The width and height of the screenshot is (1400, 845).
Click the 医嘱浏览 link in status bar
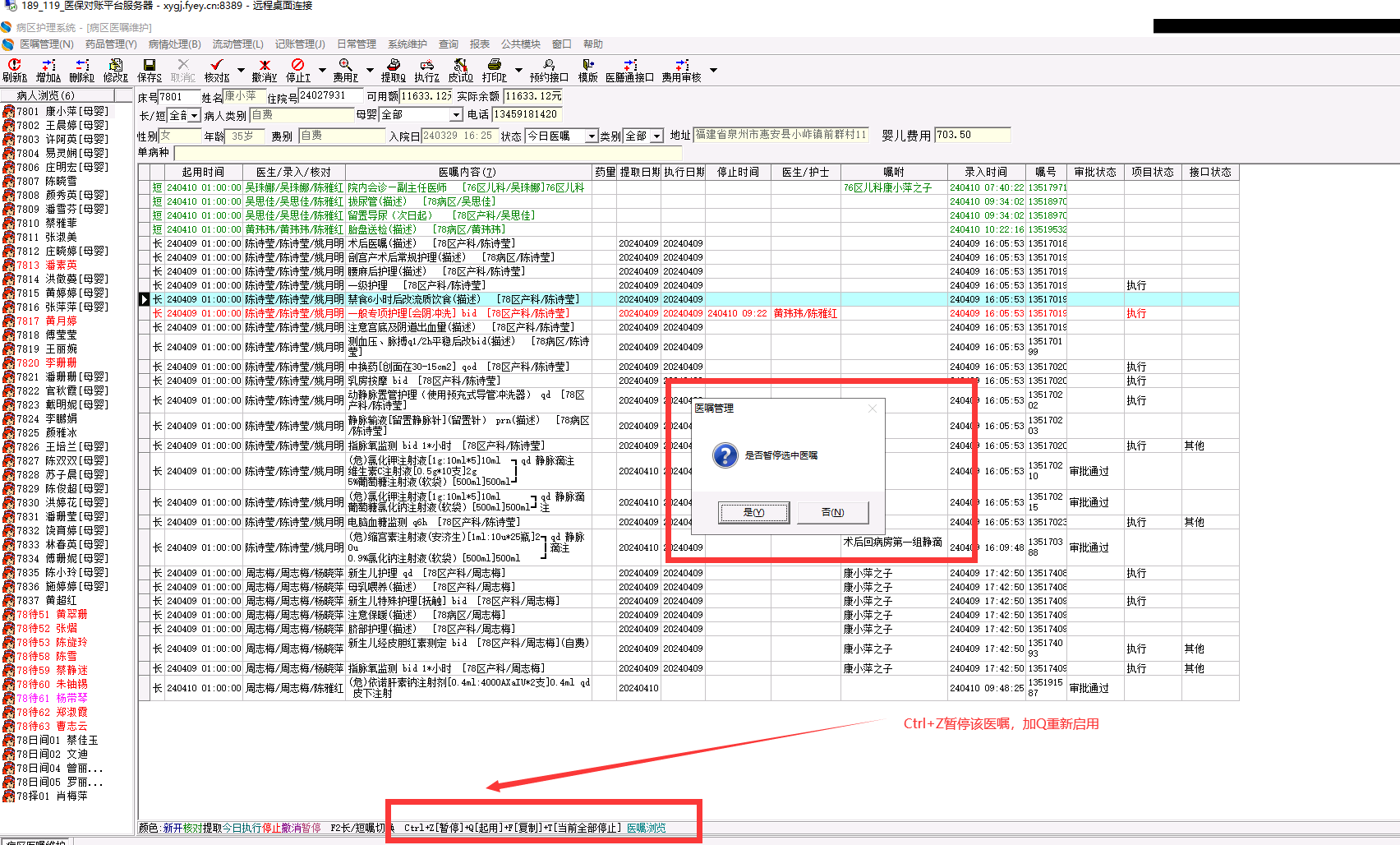pos(647,828)
